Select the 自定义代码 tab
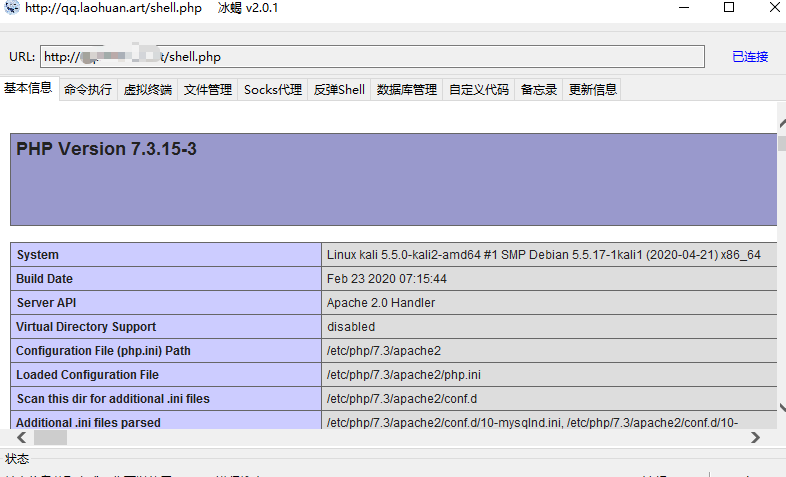The image size is (786, 477). click(479, 90)
